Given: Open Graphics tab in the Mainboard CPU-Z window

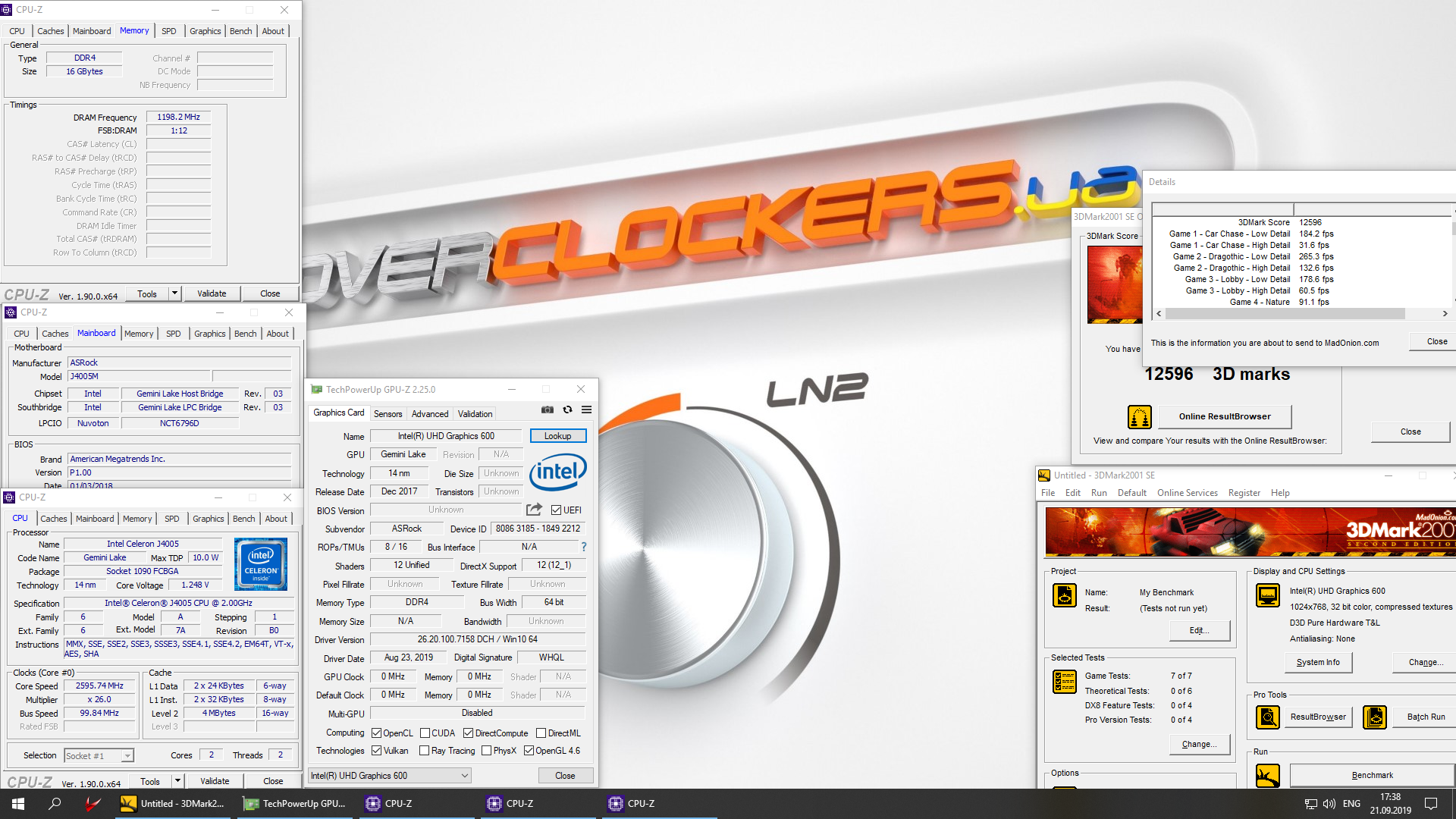Looking at the screenshot, I should [x=209, y=334].
